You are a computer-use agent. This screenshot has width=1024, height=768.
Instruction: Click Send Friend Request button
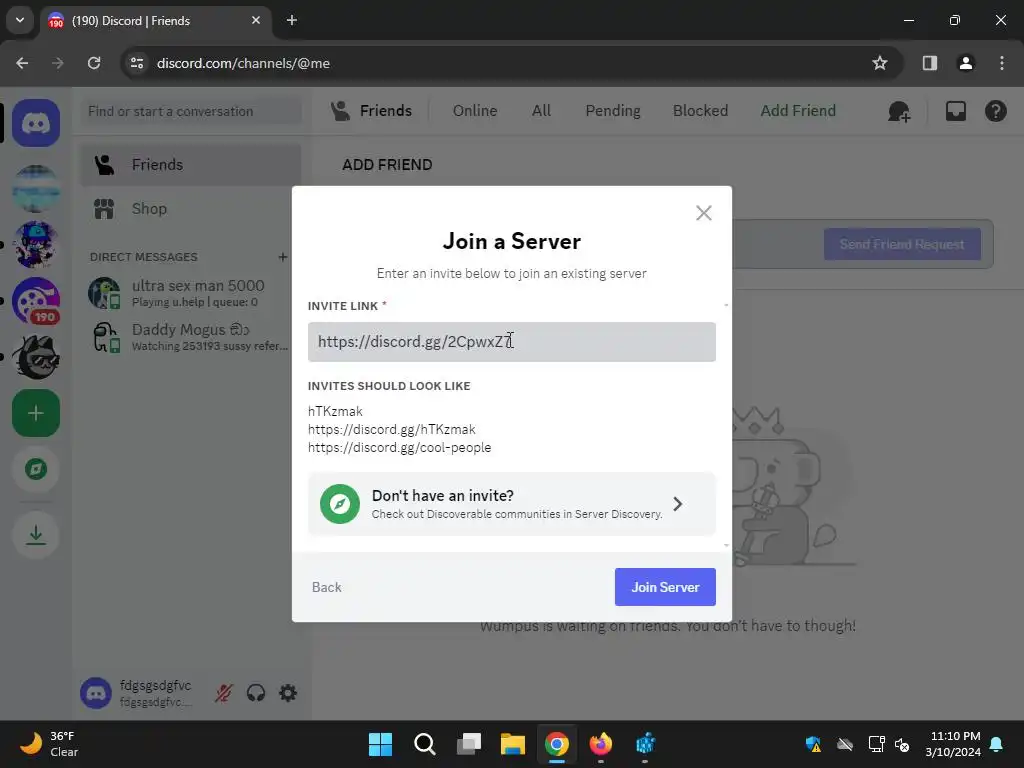(x=902, y=244)
